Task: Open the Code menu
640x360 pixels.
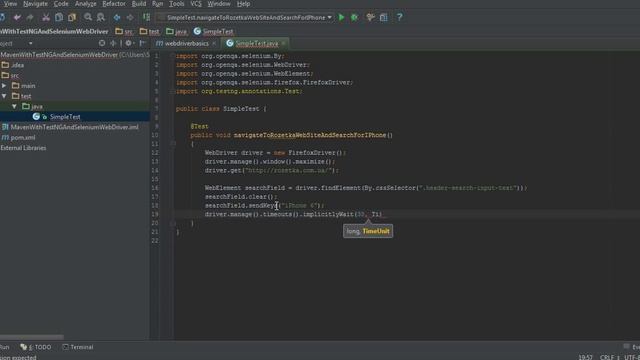Action: pos(61,4)
